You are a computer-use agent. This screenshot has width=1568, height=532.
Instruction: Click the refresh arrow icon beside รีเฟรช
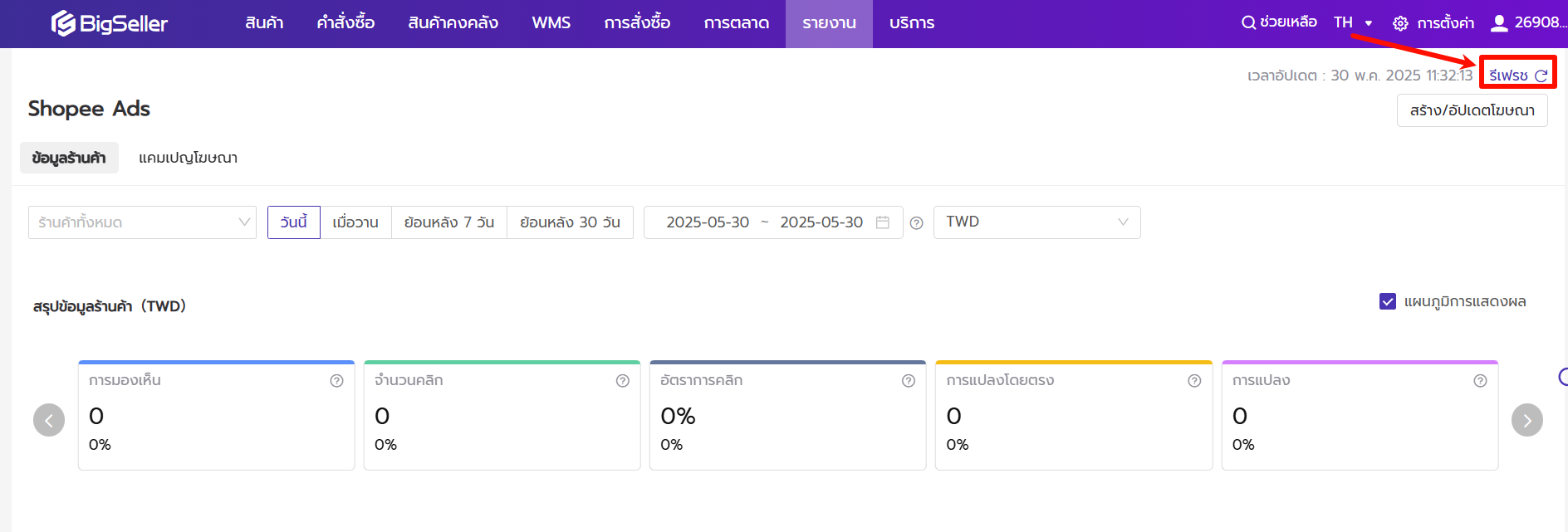click(1541, 76)
